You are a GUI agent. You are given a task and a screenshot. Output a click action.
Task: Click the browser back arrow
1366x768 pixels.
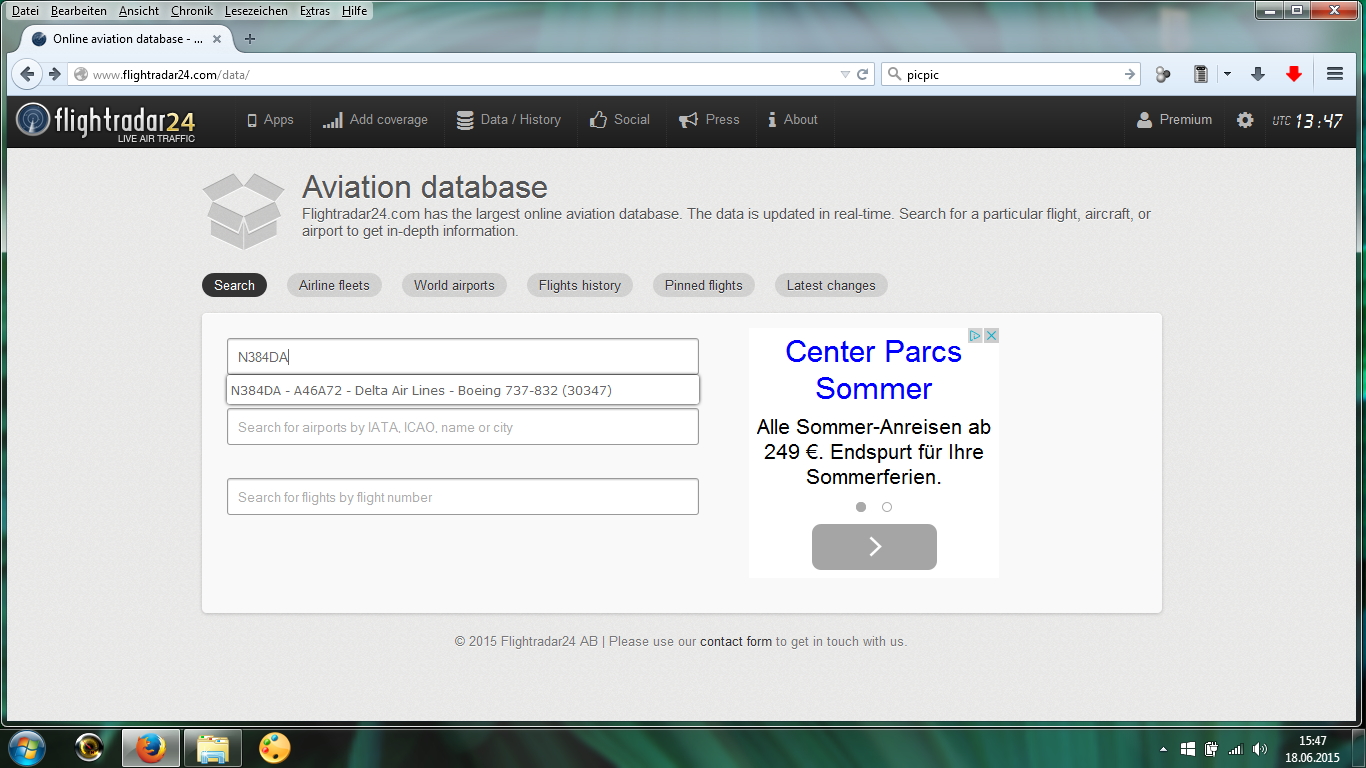point(27,74)
